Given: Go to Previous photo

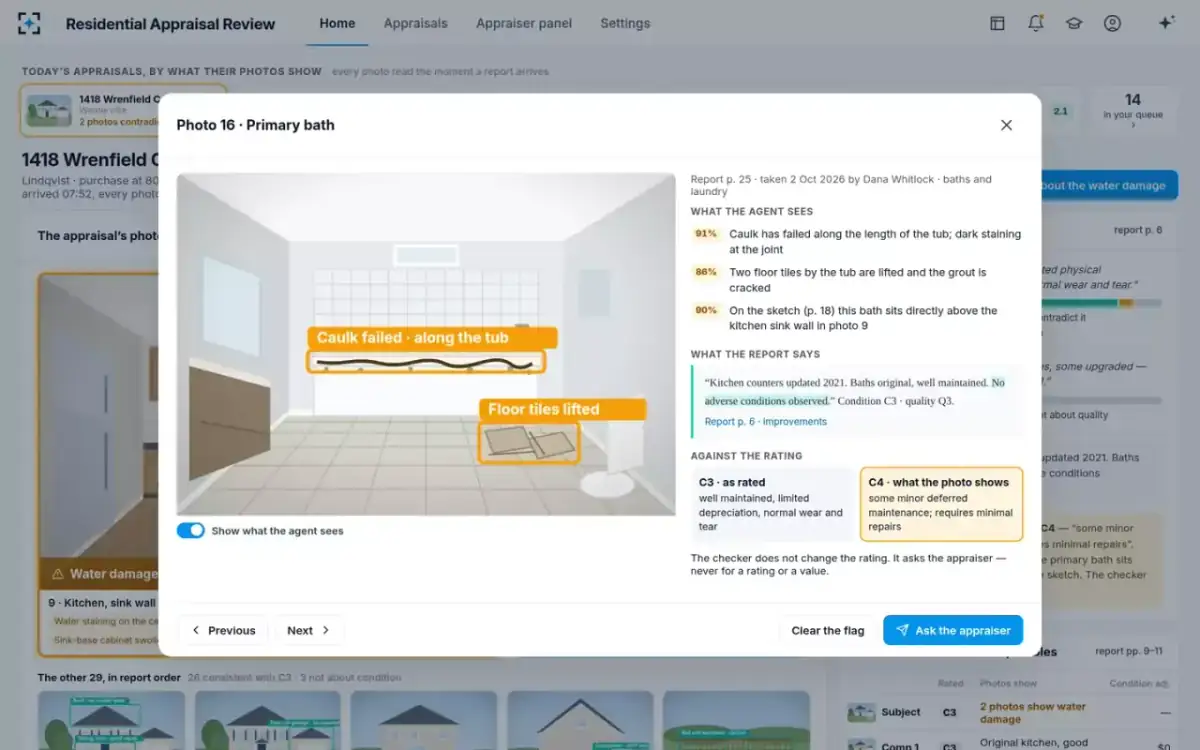Looking at the screenshot, I should click(223, 630).
